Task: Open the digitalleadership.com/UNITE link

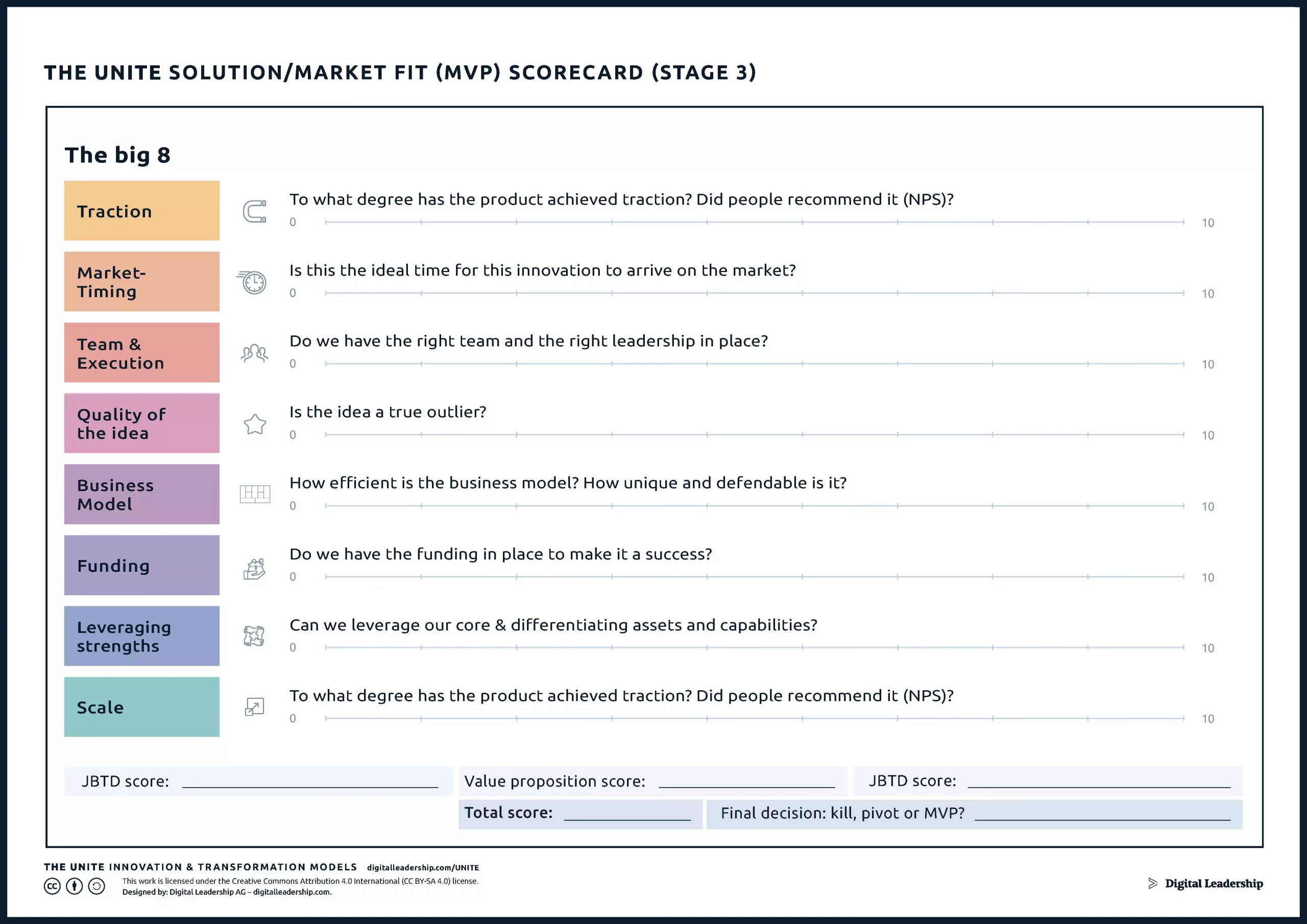Action: 424,868
